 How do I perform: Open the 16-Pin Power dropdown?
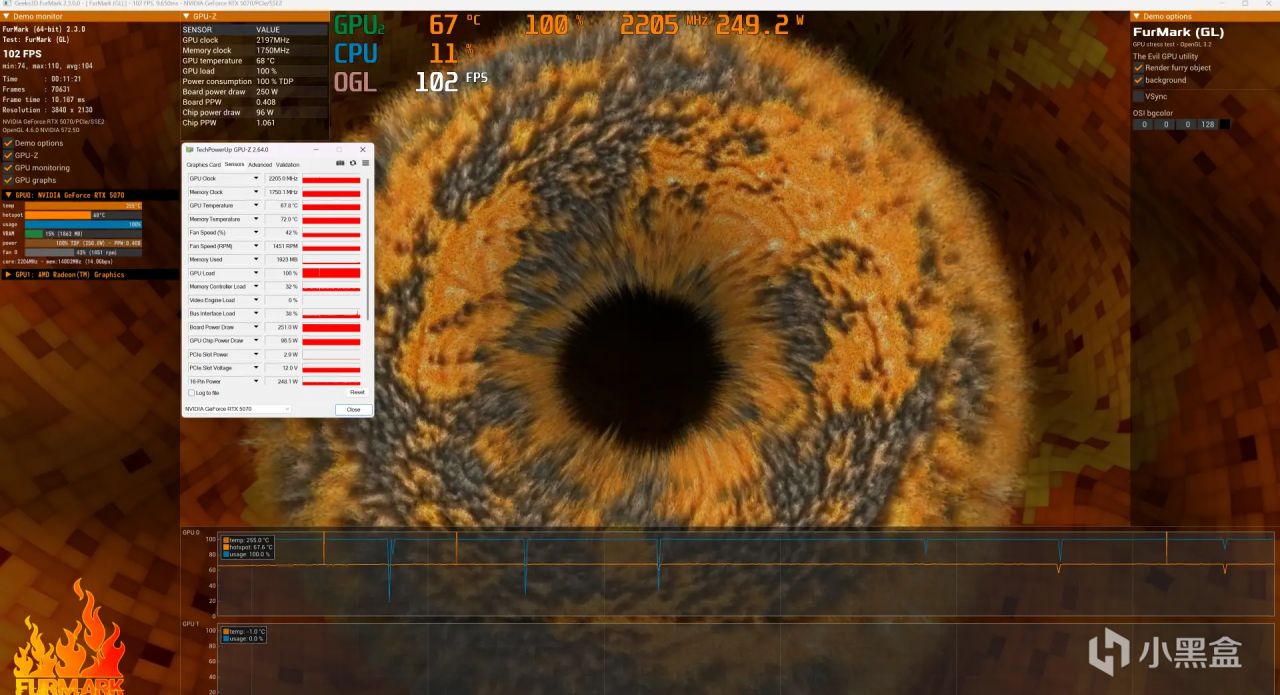pyautogui.click(x=256, y=381)
